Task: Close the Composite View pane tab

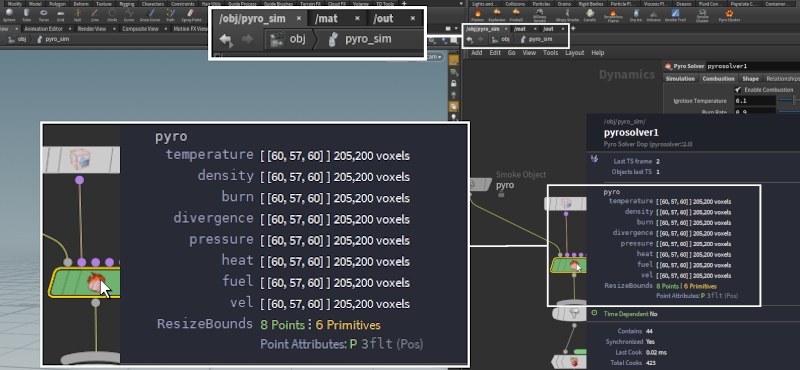Action: 166,29
